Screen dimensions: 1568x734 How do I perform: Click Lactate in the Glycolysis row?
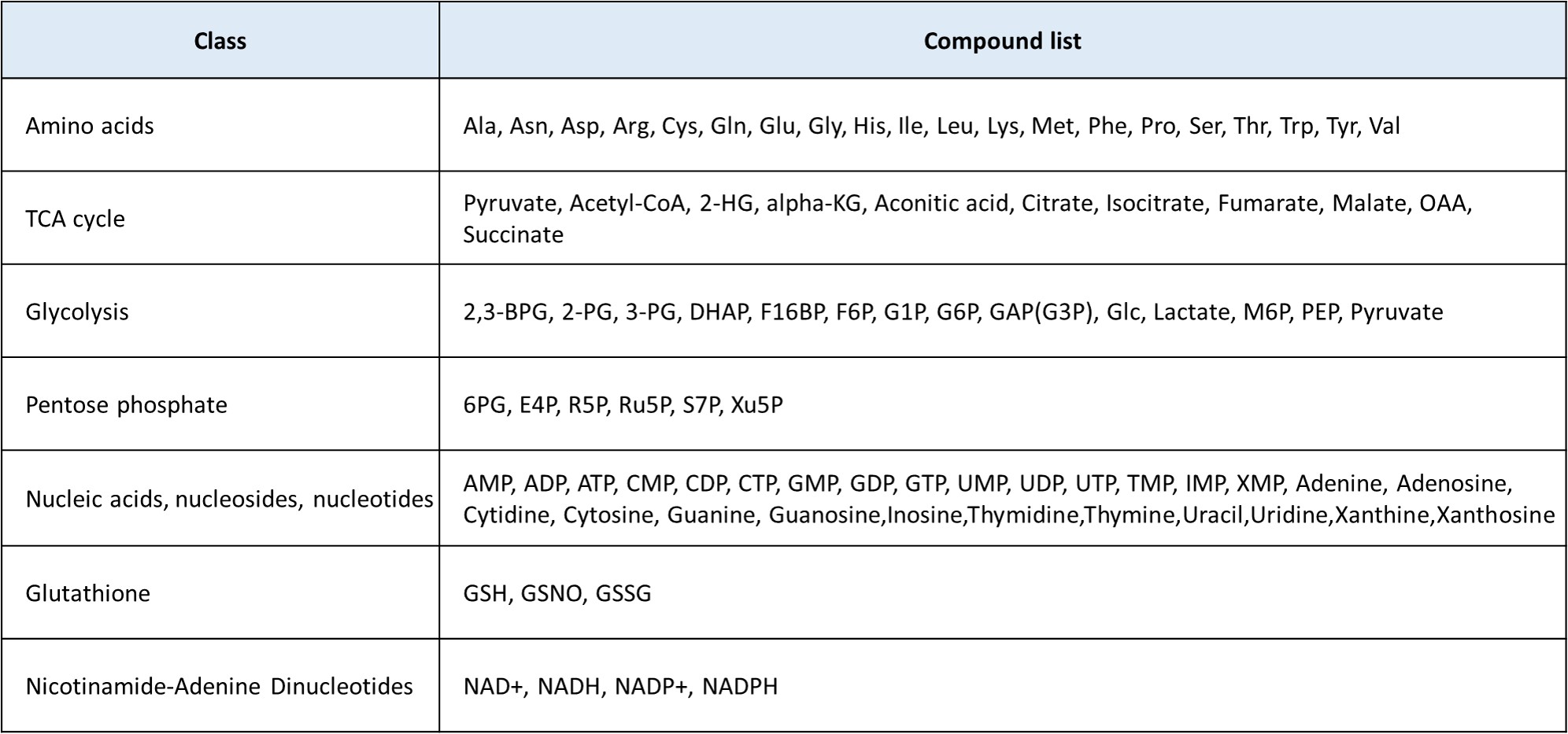(x=1193, y=312)
